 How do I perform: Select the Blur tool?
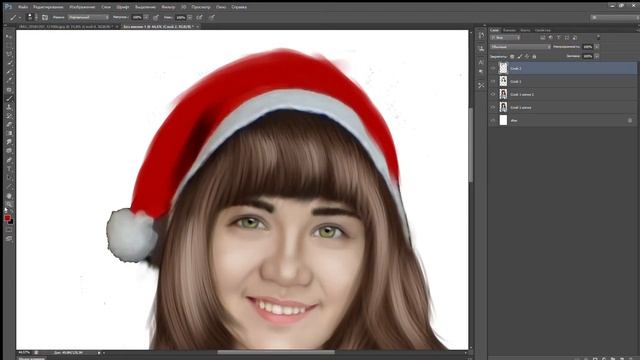[x=9, y=142]
